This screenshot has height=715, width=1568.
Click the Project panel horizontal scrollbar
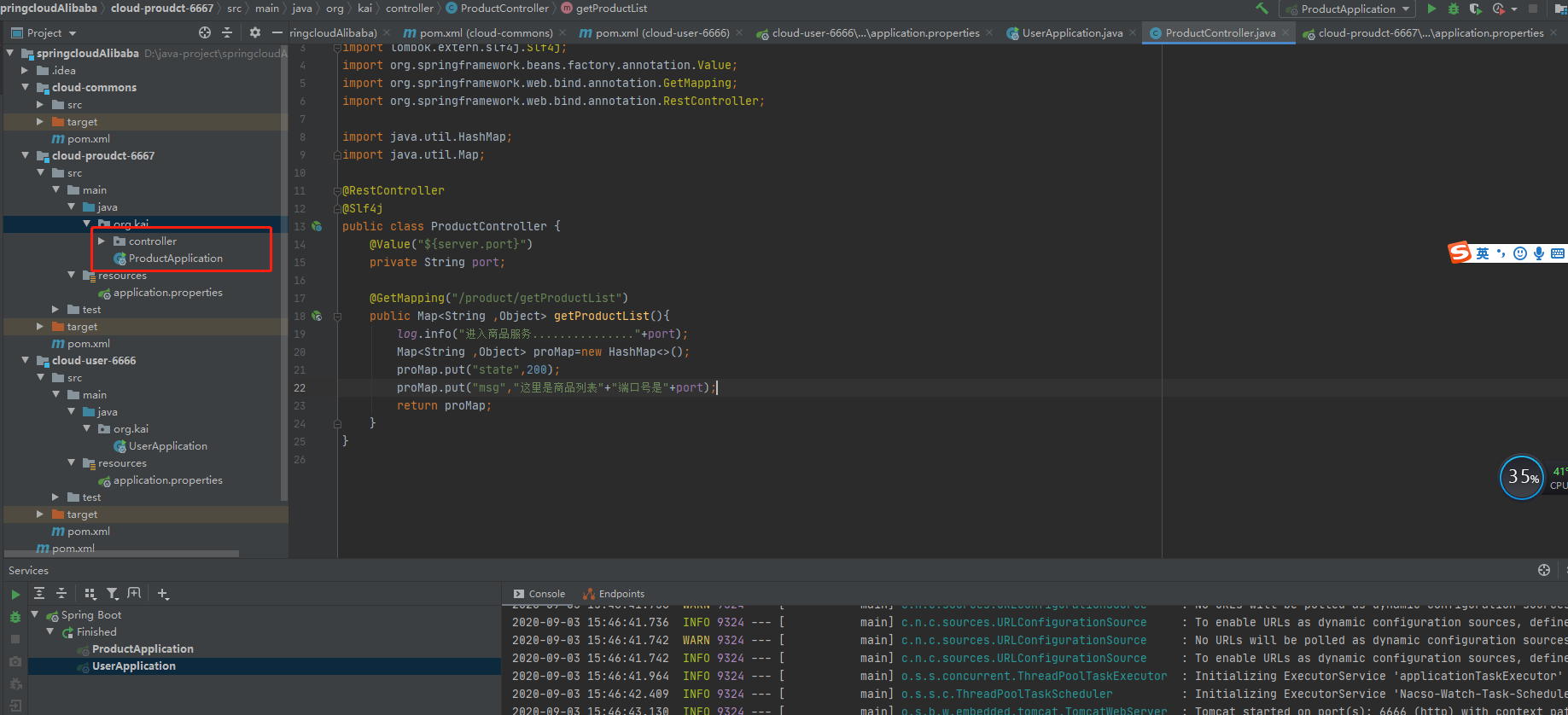[121, 554]
